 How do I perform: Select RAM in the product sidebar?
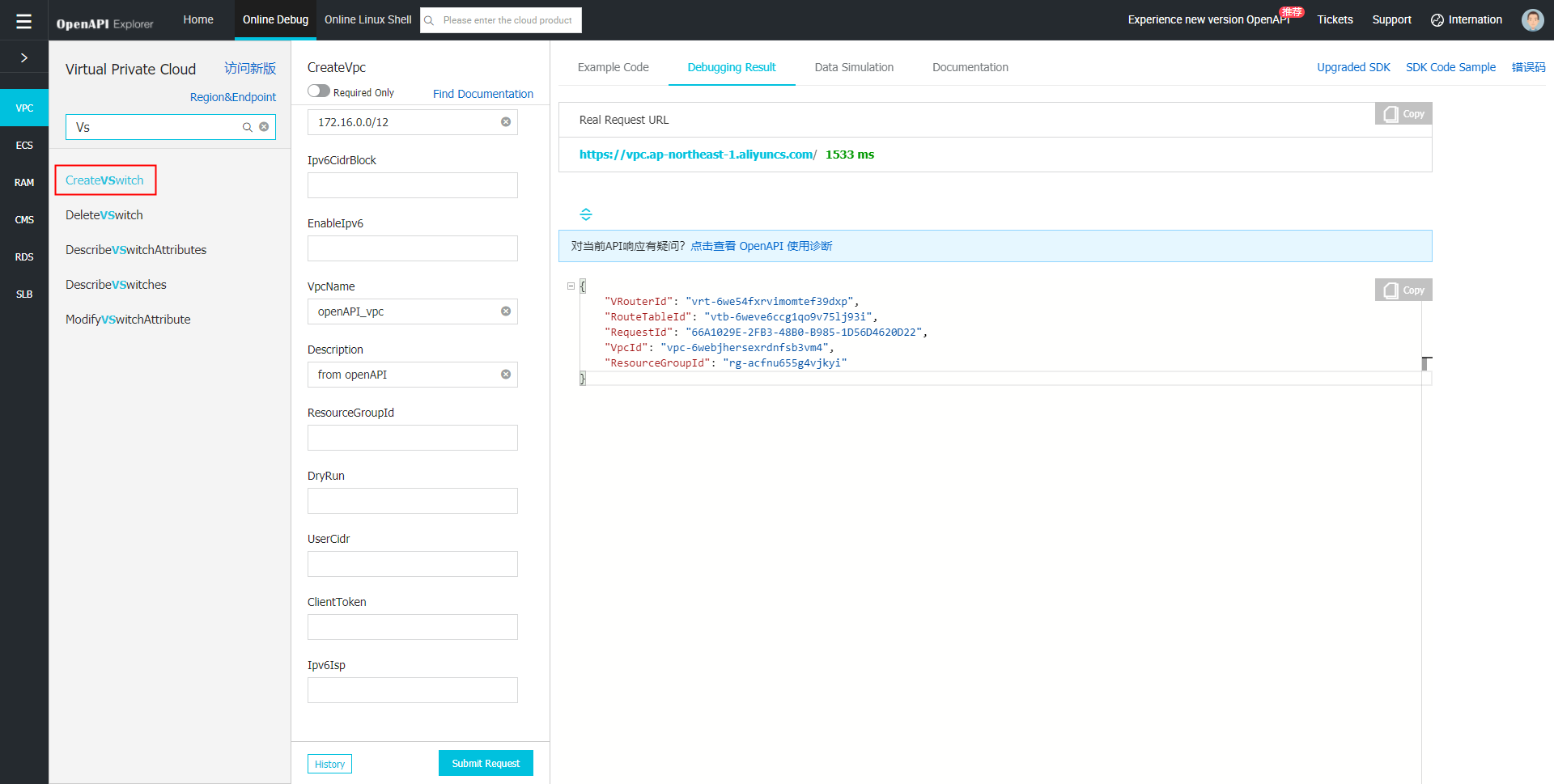pos(24,182)
